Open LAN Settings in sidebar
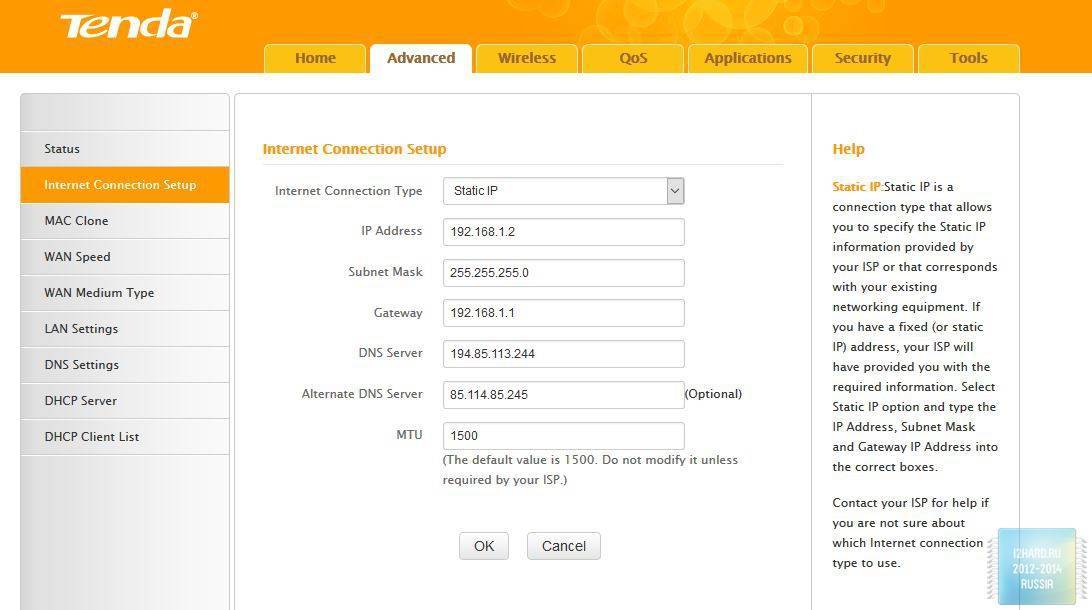The width and height of the screenshot is (1092, 610). [81, 329]
